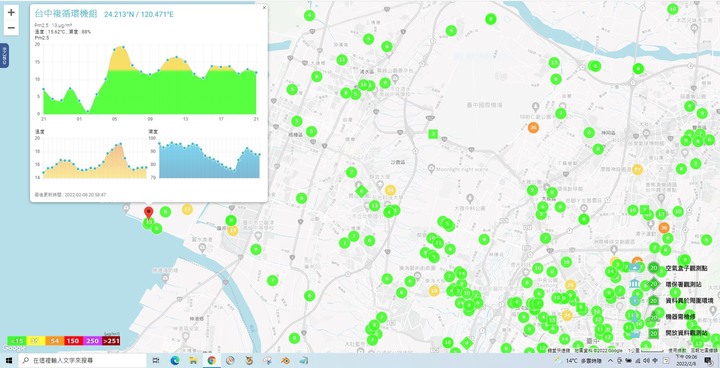
Task: Toggle 環保署觀測站 legend layer
Action: point(683,284)
